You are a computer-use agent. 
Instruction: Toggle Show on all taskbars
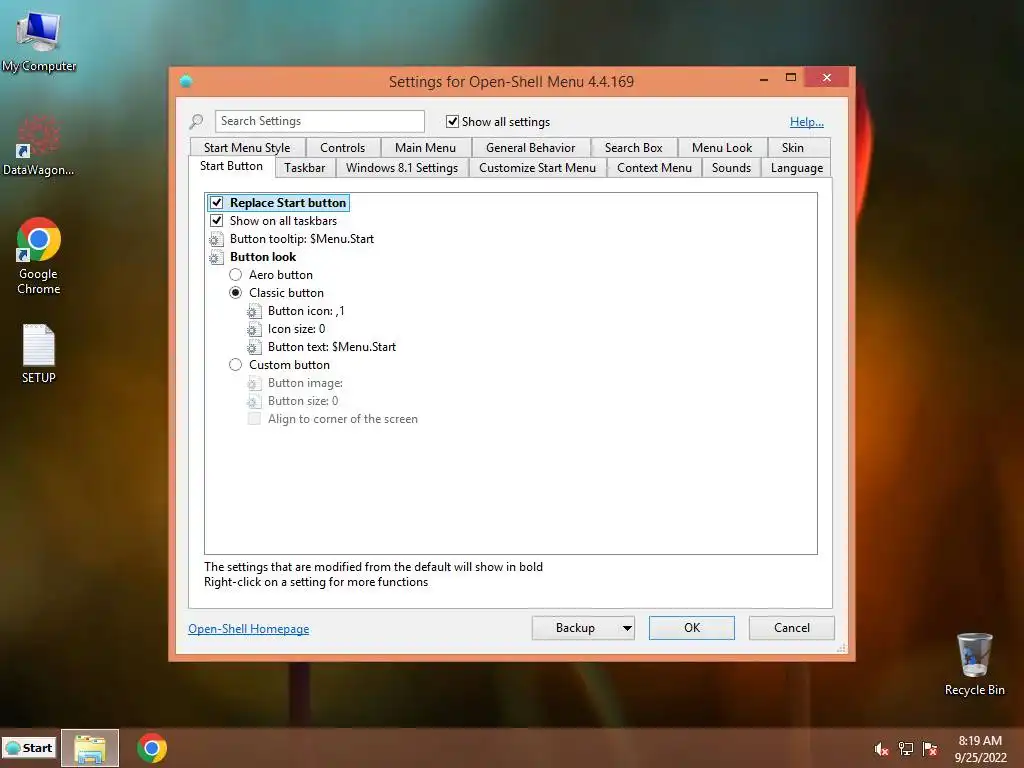point(217,221)
